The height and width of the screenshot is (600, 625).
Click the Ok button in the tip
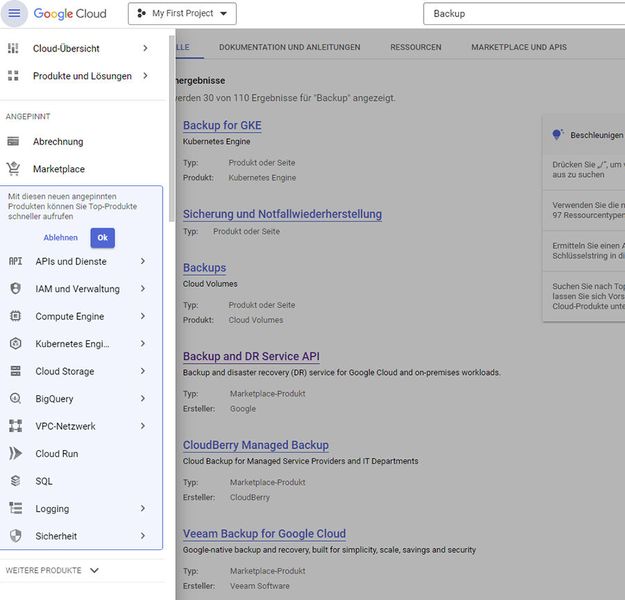click(x=102, y=238)
